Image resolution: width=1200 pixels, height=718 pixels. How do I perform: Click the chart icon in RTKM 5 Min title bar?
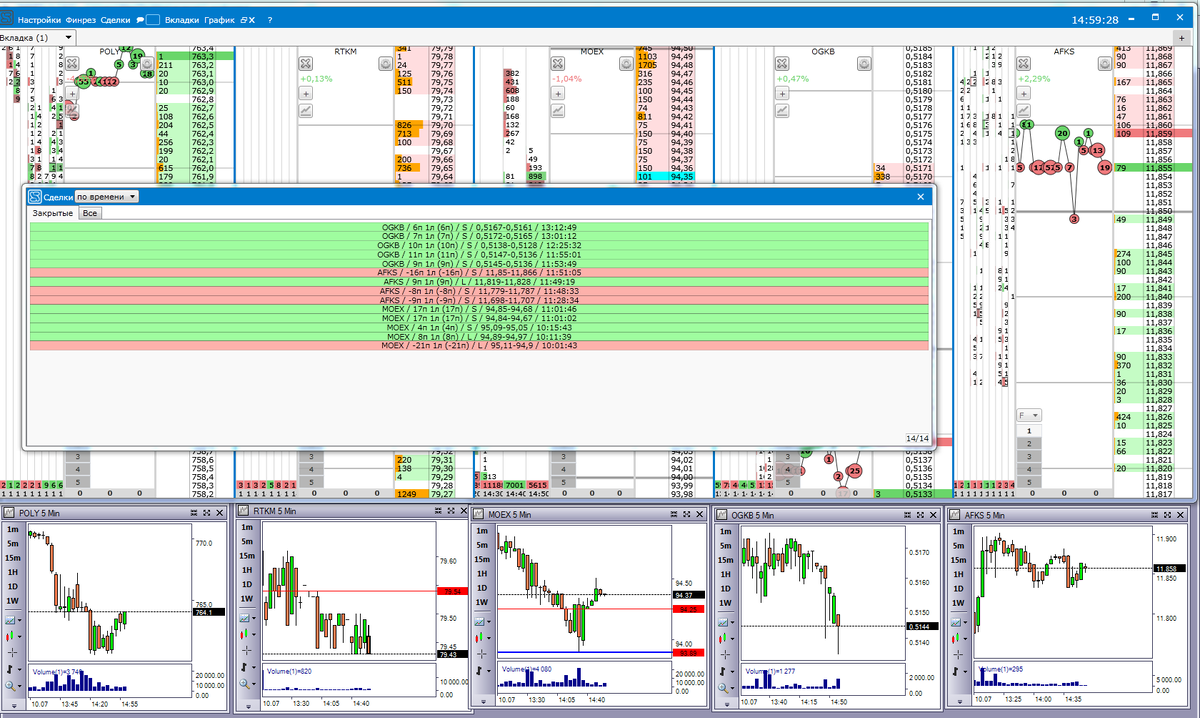245,511
